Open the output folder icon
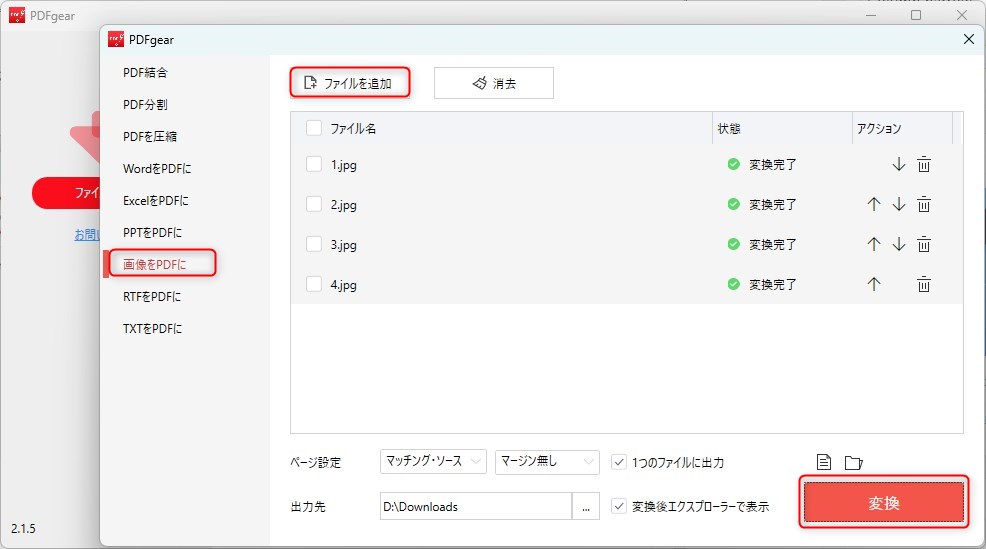Viewport: 986px width, 549px height. (853, 463)
